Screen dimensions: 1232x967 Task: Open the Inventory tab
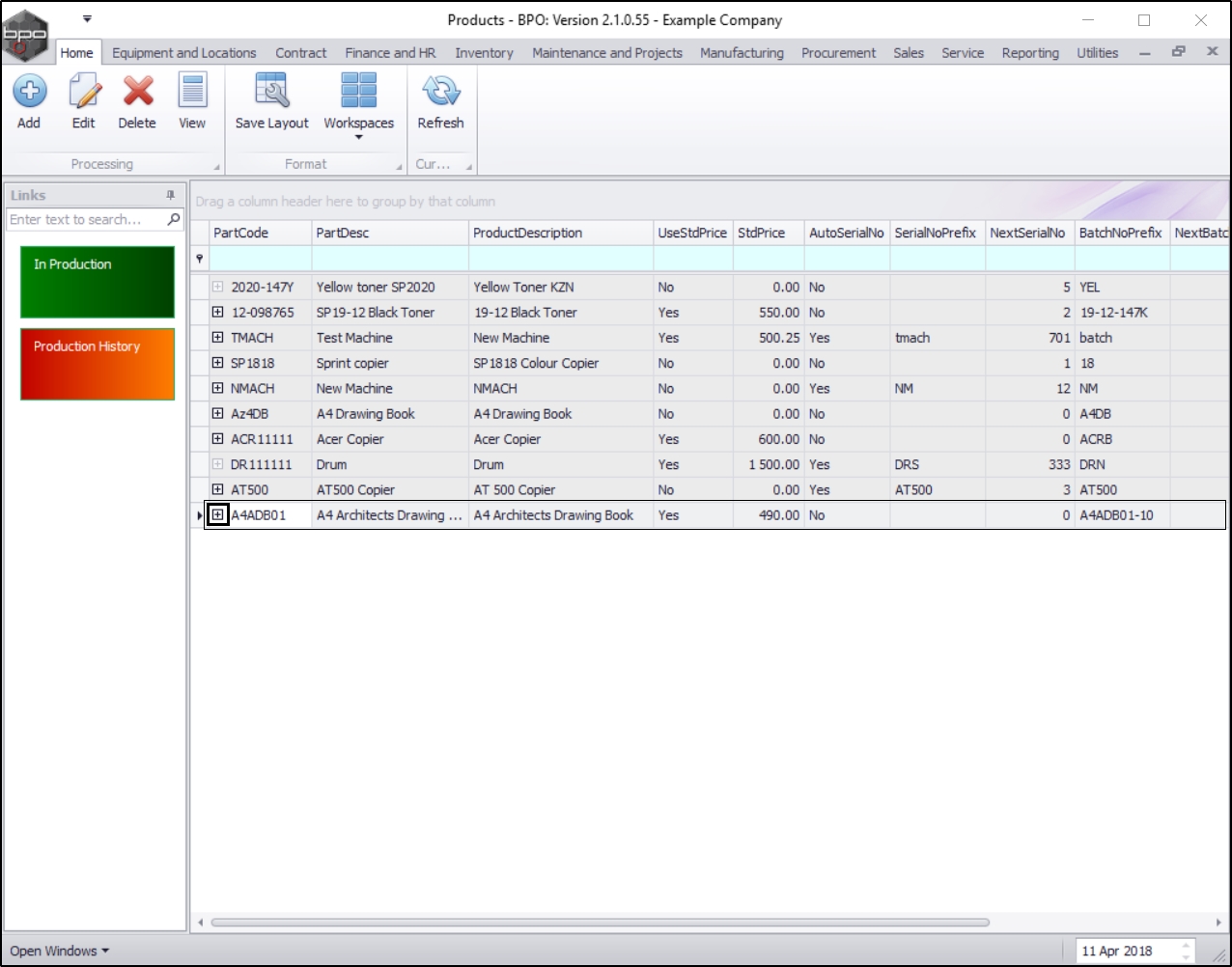pyautogui.click(x=485, y=53)
